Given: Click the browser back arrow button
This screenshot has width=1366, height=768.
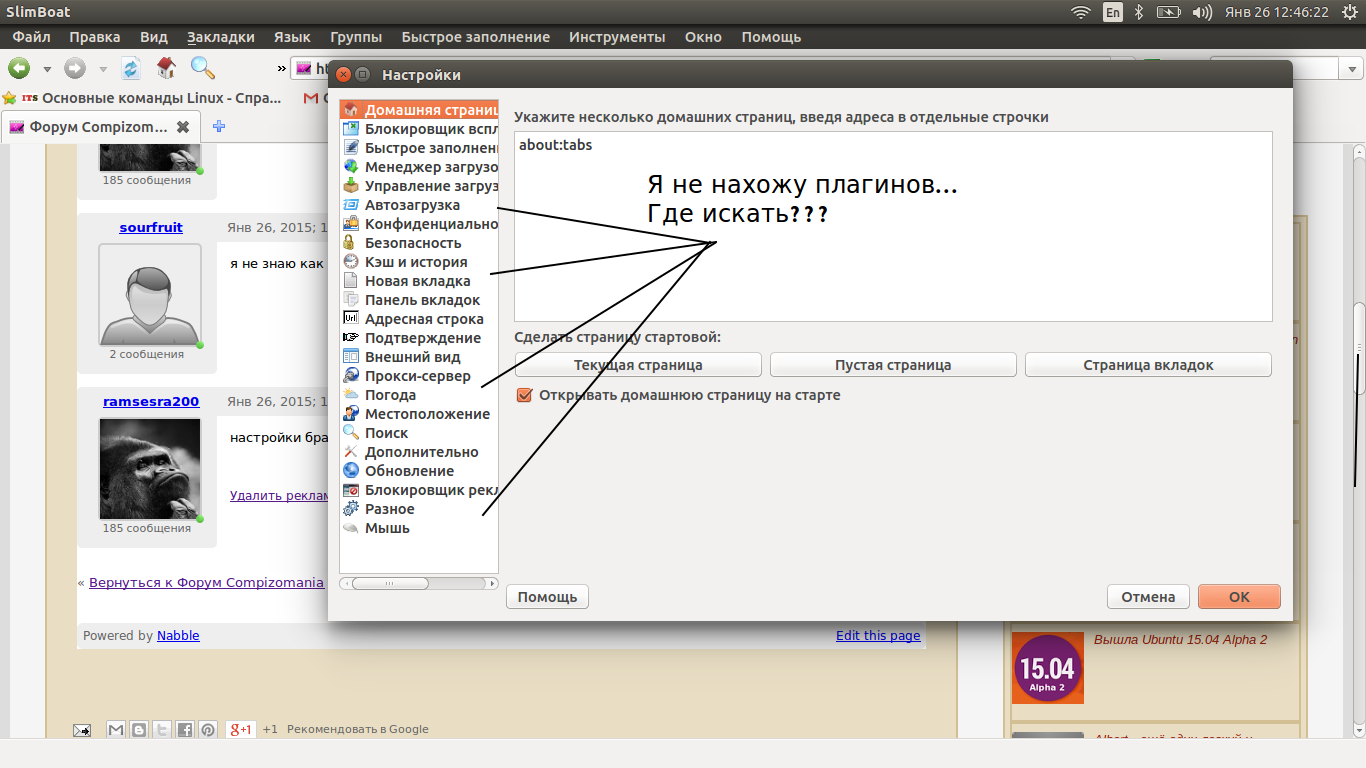Looking at the screenshot, I should [x=19, y=69].
